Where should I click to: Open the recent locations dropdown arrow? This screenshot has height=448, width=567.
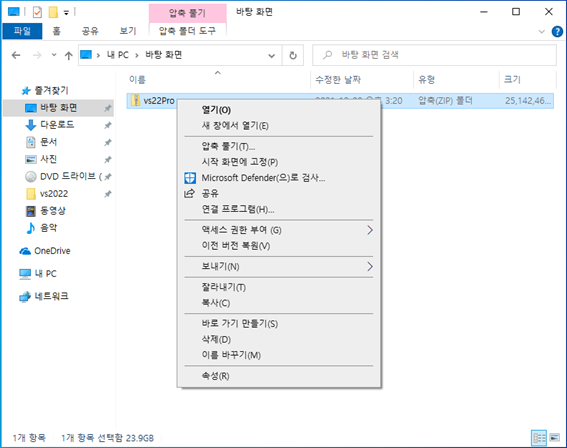[54, 55]
